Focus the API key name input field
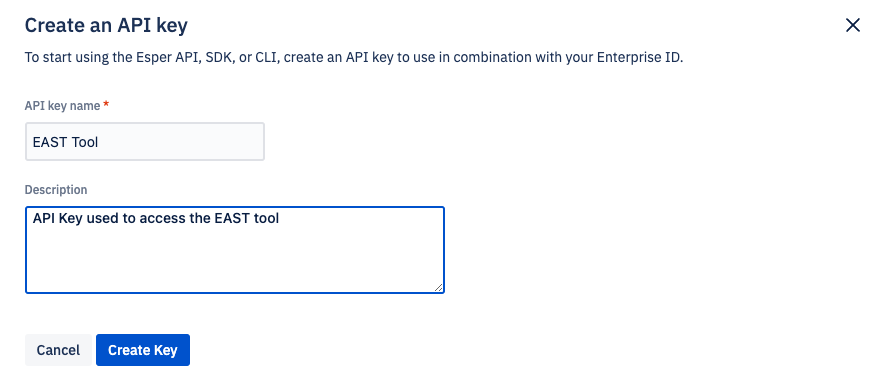Screen dimensions: 890x379 click(x=145, y=142)
